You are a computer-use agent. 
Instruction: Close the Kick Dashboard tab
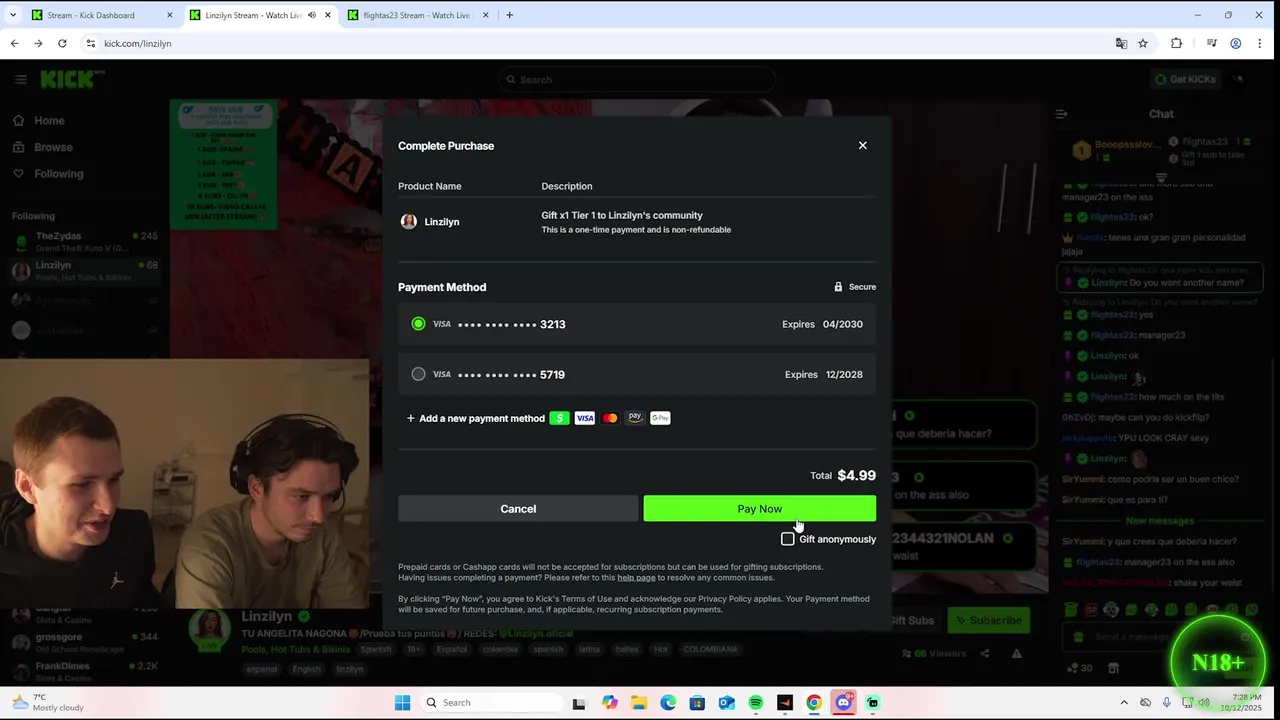[169, 15]
